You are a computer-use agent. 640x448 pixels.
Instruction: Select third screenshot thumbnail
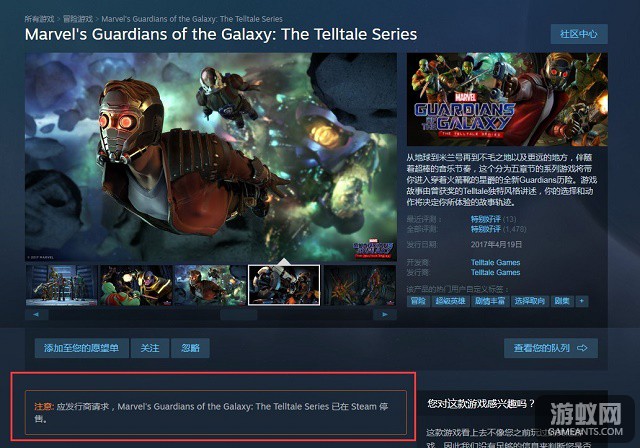point(210,285)
